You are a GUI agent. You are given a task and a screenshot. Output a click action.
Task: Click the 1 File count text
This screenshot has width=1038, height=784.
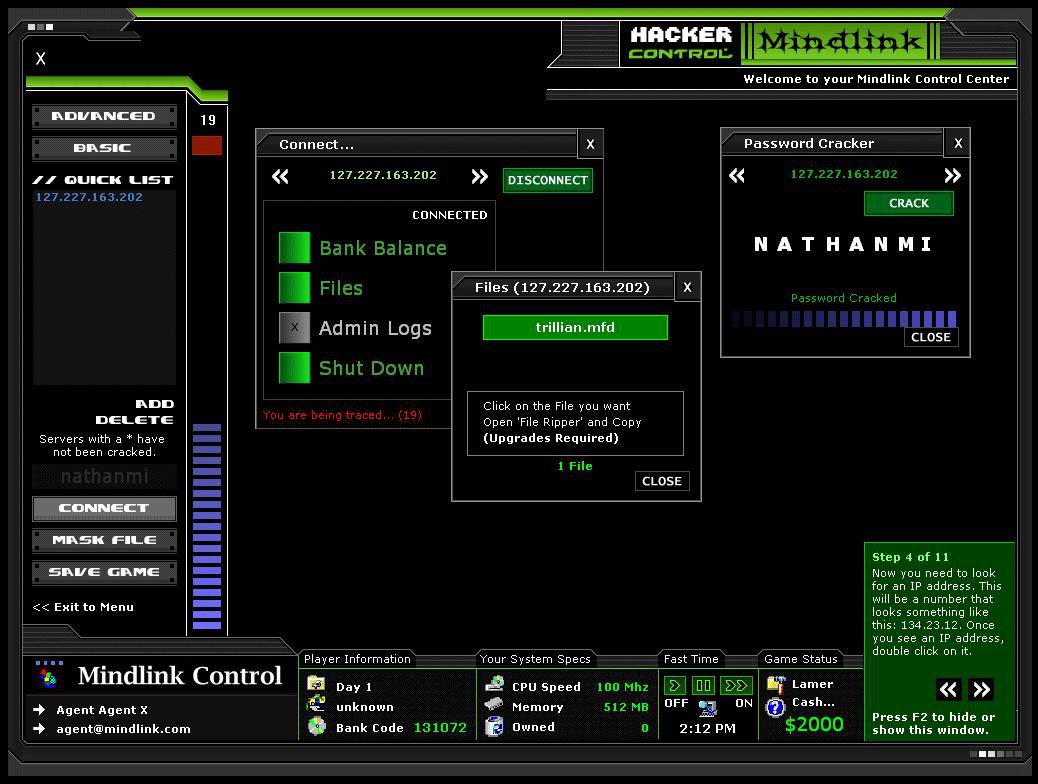575,466
